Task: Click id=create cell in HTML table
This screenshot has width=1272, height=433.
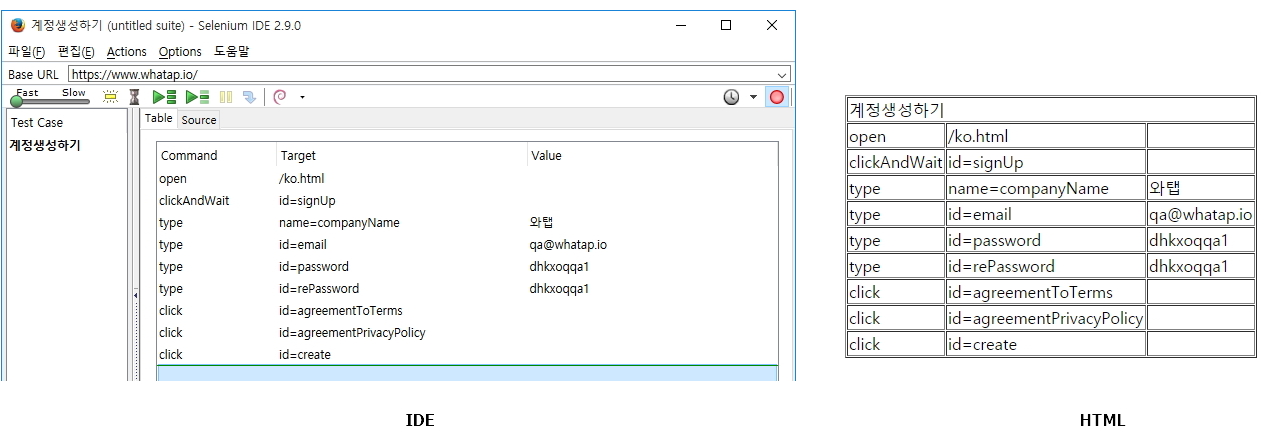Action: [1046, 343]
